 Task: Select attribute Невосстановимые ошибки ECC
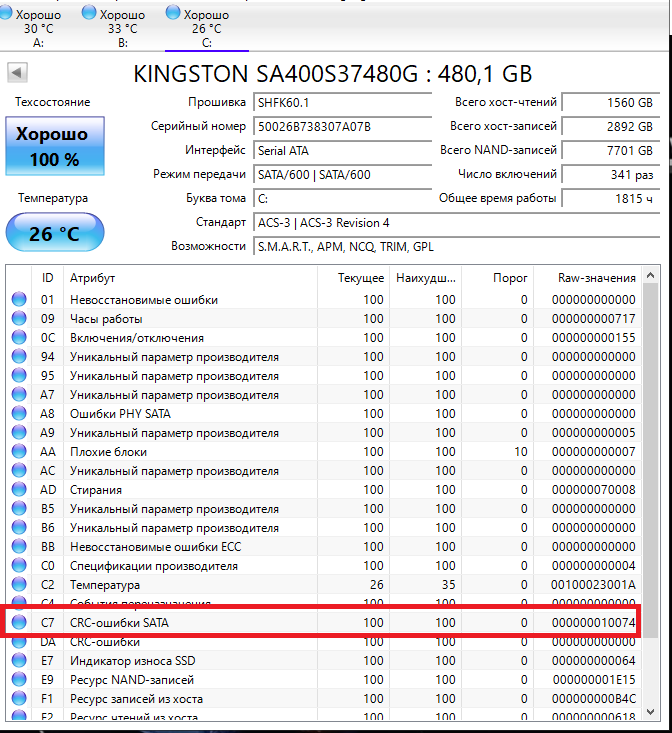(156, 546)
